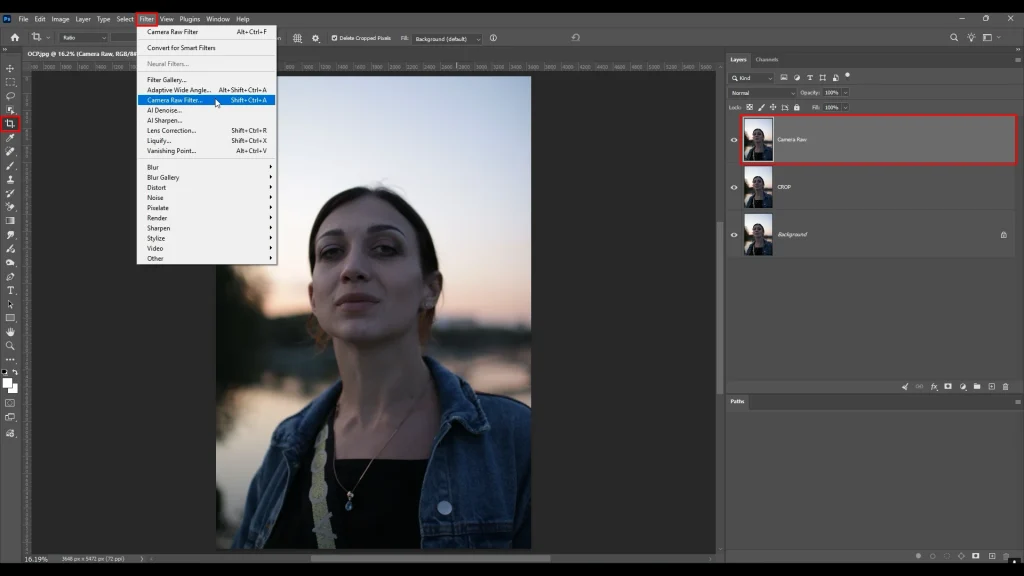Select the Pen tool
The image size is (1024, 576).
pyautogui.click(x=10, y=276)
